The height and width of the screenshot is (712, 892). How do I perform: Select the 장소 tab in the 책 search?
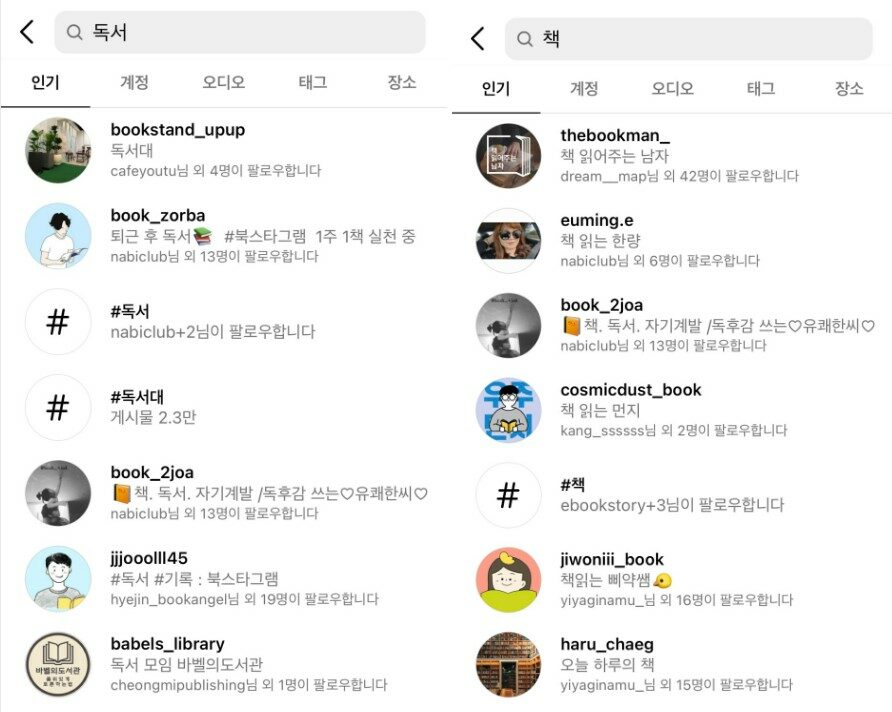click(x=849, y=88)
